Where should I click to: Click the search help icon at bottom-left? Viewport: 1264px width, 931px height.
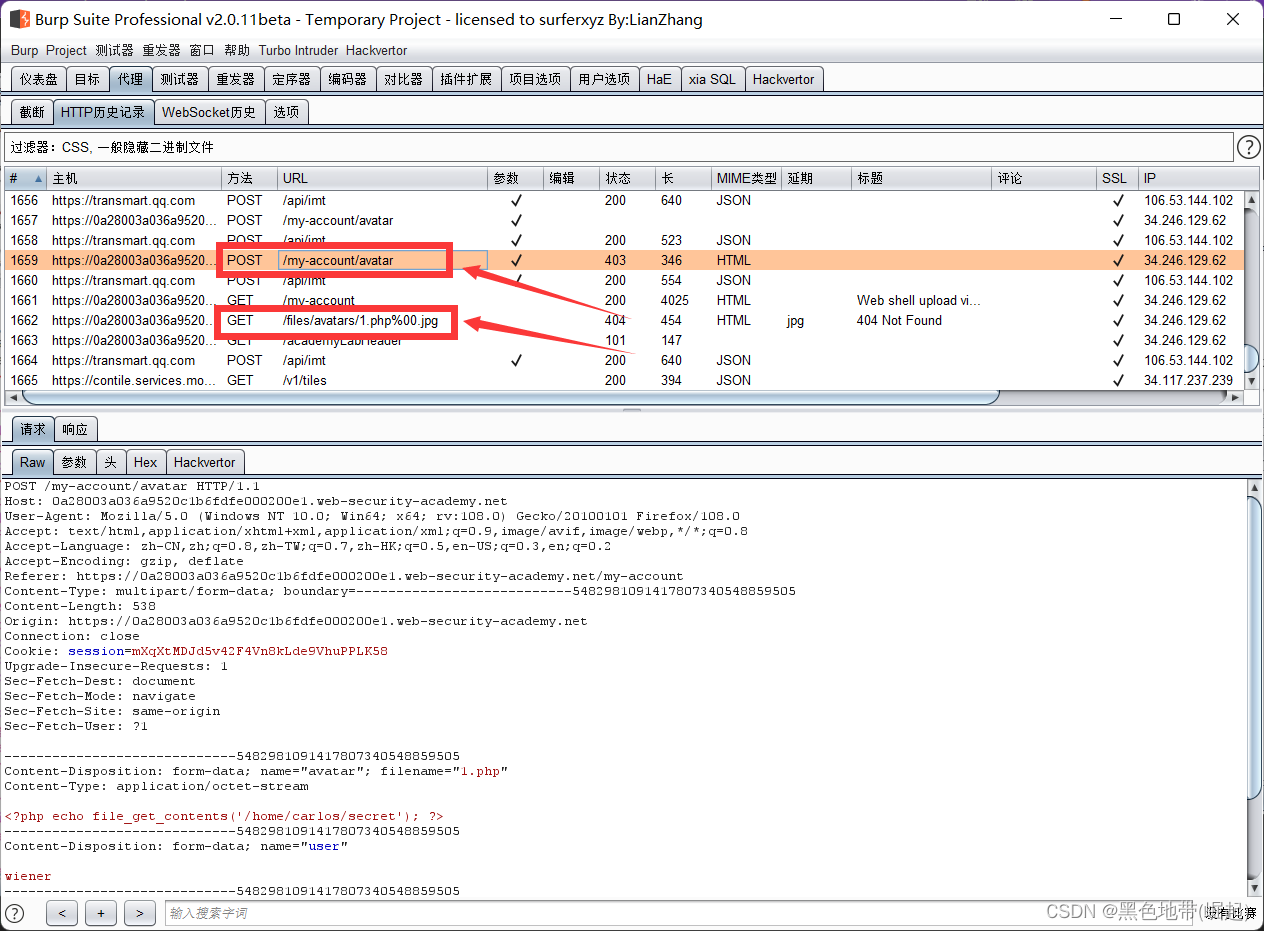click(x=15, y=912)
